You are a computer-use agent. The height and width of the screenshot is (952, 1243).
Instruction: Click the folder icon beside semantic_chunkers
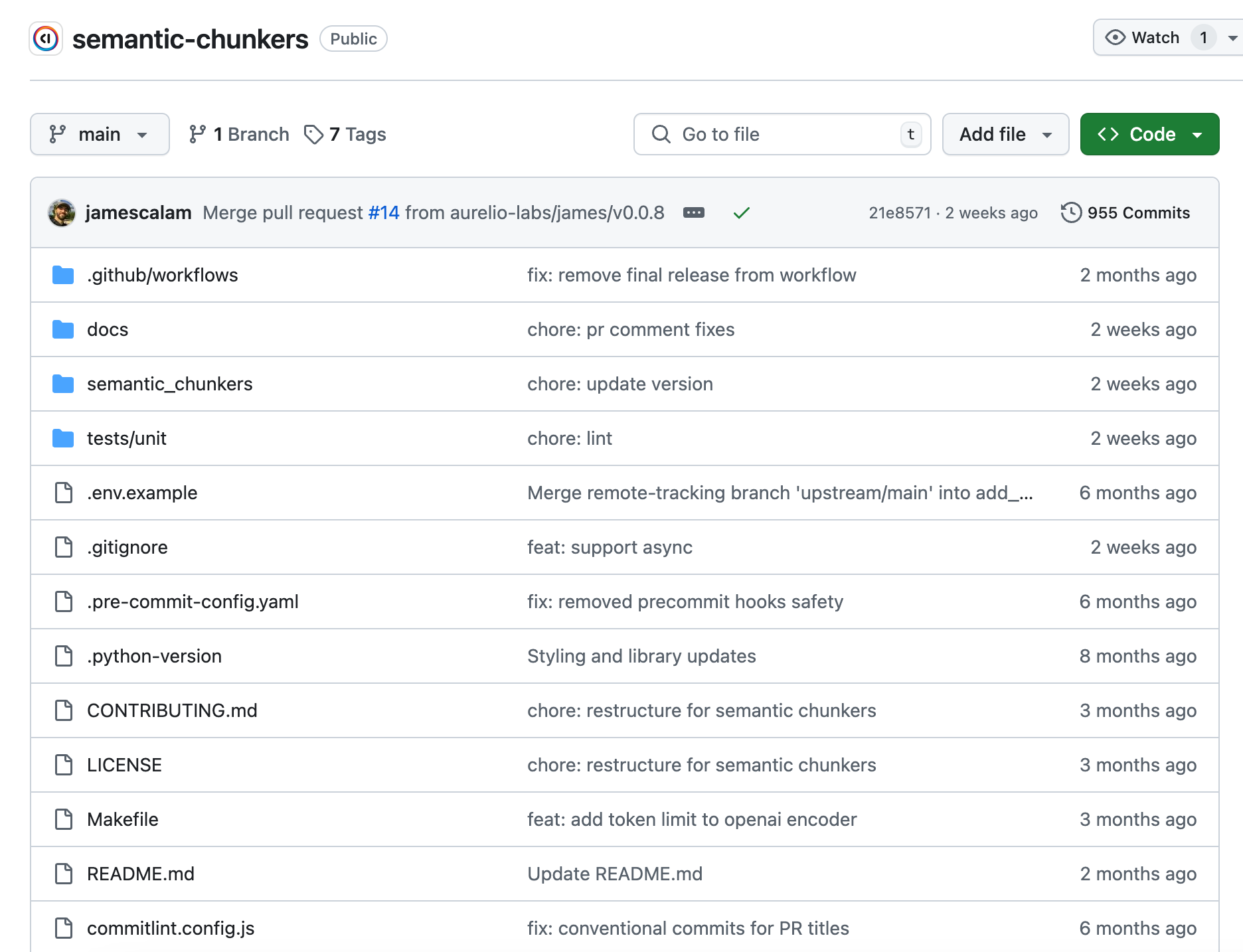[x=63, y=384]
